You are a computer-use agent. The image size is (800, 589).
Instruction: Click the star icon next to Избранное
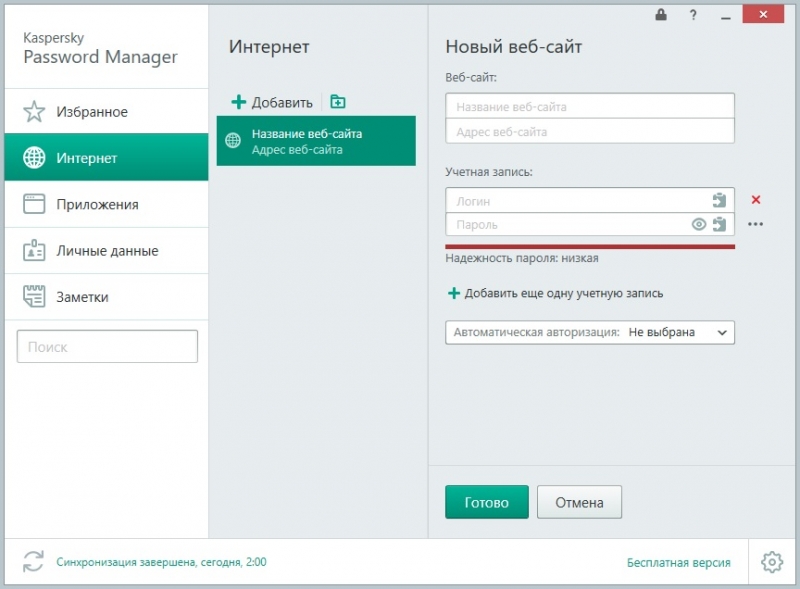pos(34,111)
